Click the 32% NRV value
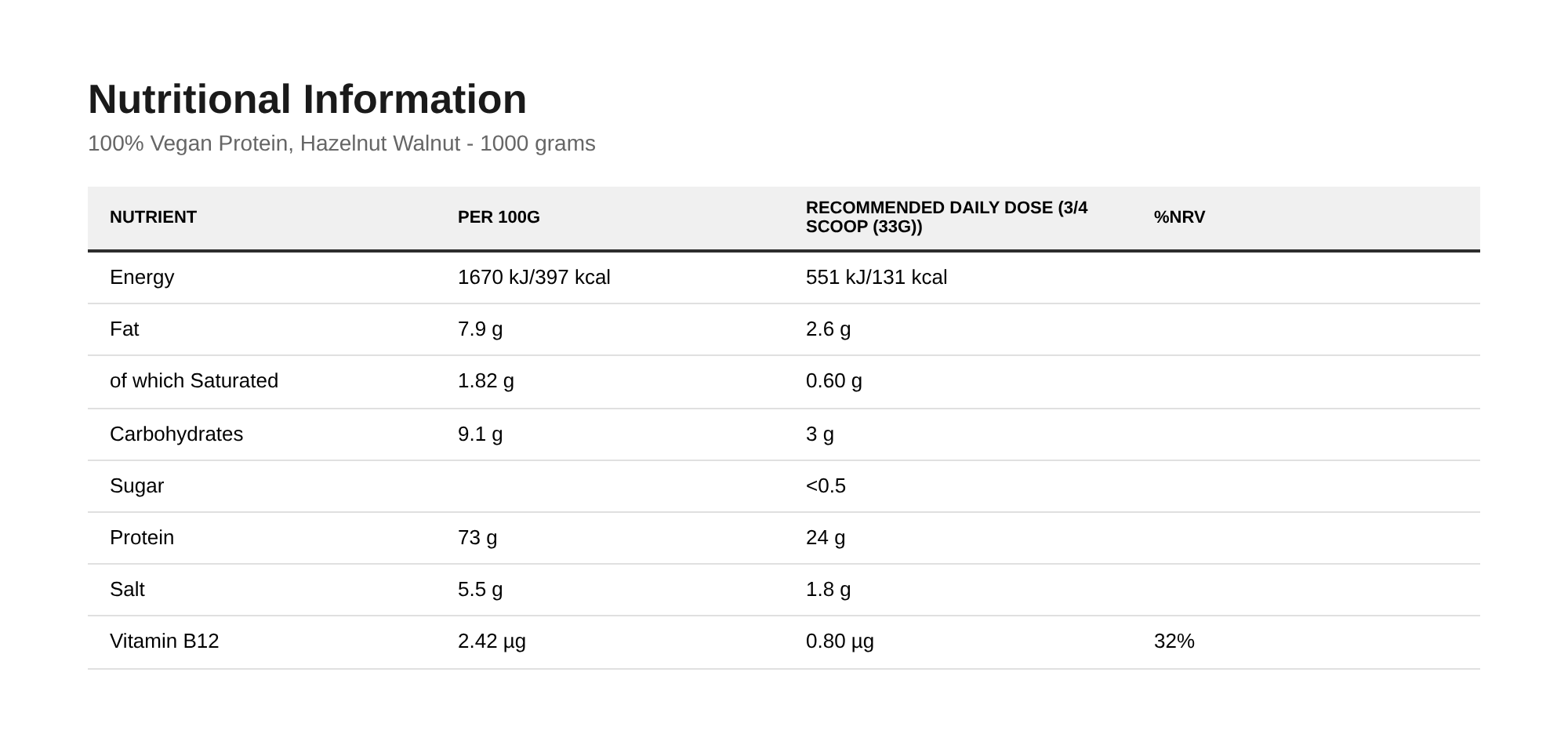1568x745 pixels. [x=1174, y=641]
